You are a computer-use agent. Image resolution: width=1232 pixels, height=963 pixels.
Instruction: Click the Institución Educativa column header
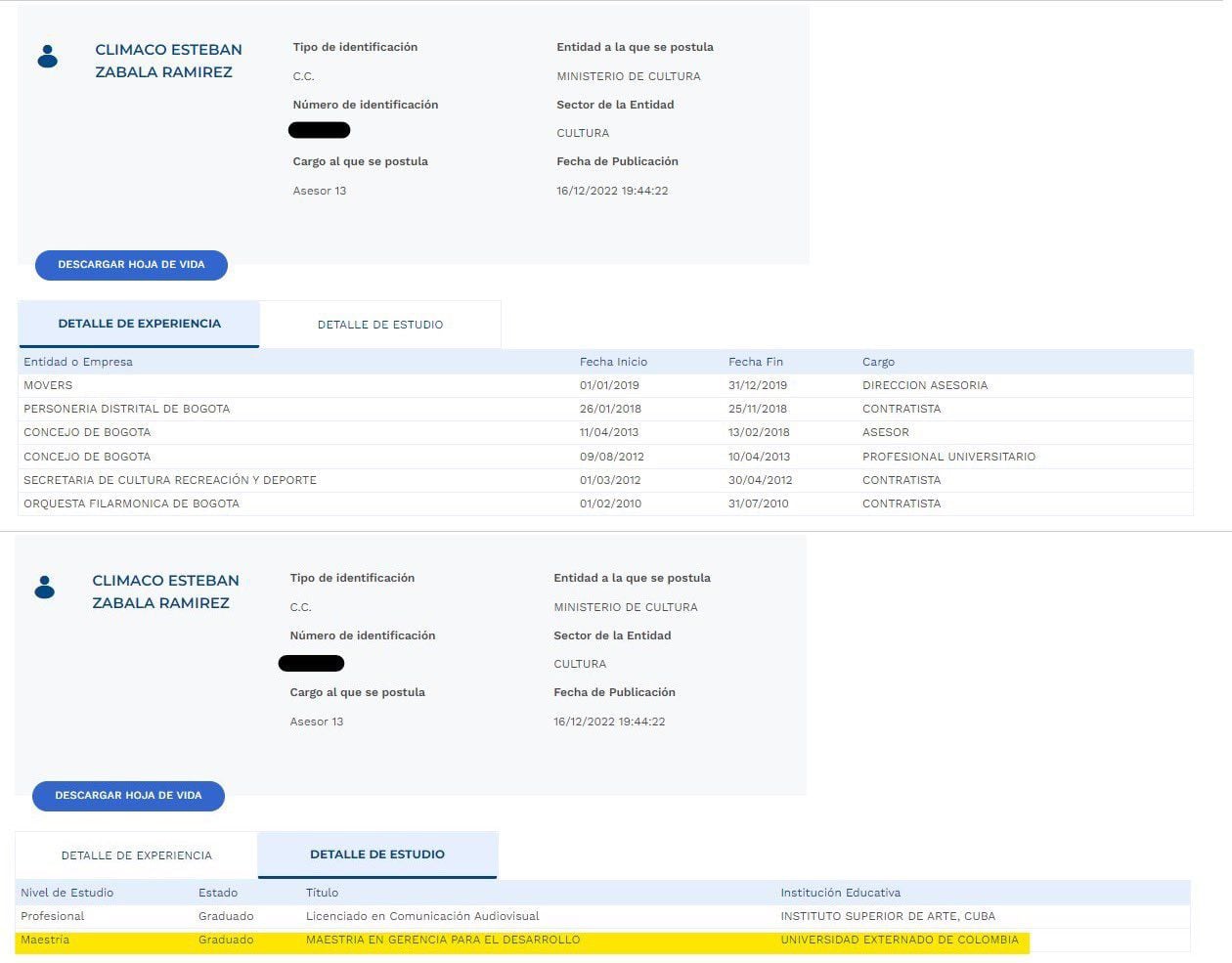click(x=840, y=893)
